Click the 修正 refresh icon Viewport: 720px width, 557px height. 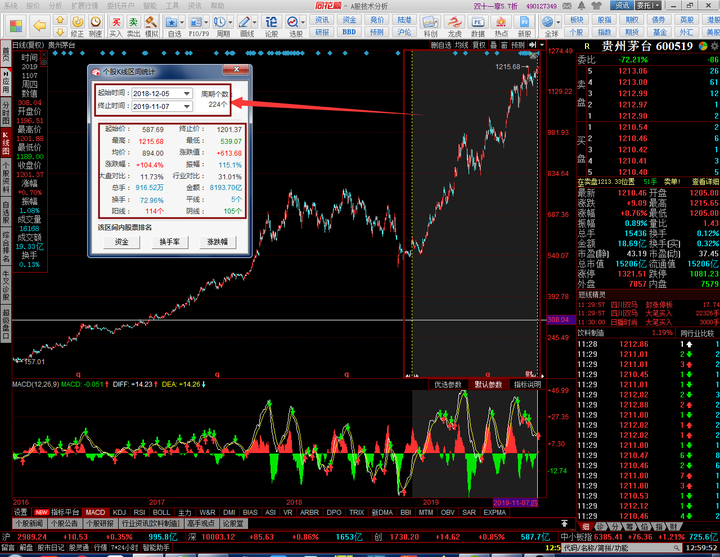[x=77, y=22]
